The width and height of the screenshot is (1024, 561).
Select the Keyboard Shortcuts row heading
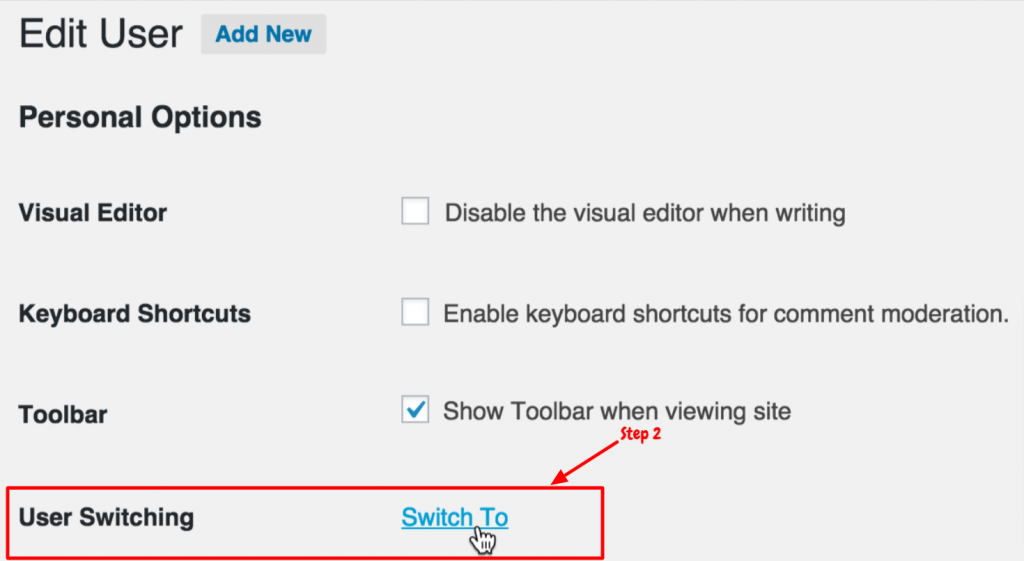click(135, 314)
